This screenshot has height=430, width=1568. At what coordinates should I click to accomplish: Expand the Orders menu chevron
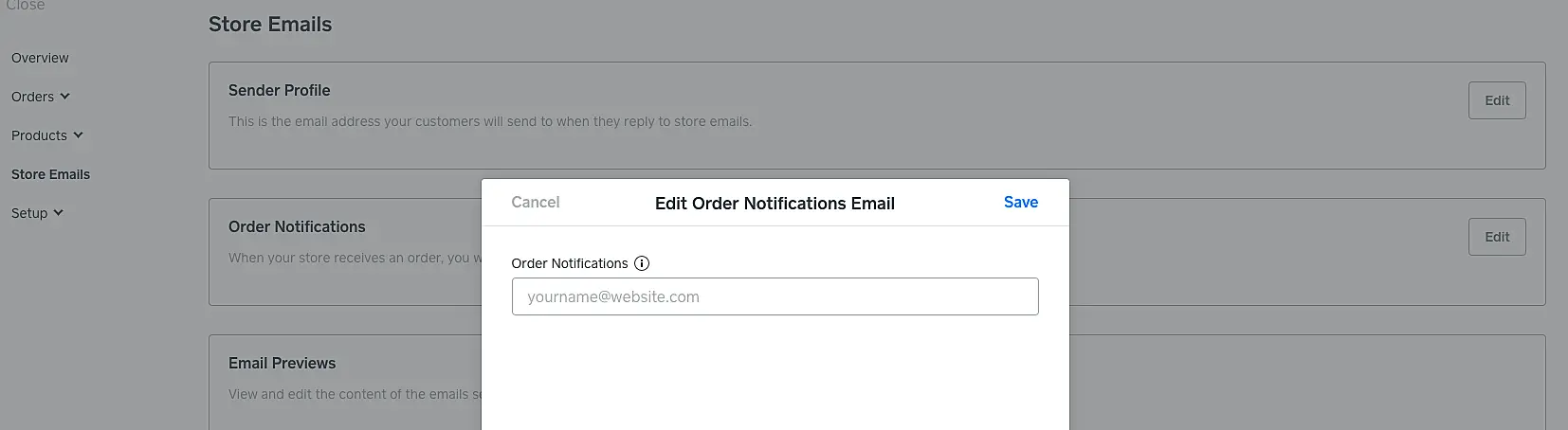(x=64, y=97)
